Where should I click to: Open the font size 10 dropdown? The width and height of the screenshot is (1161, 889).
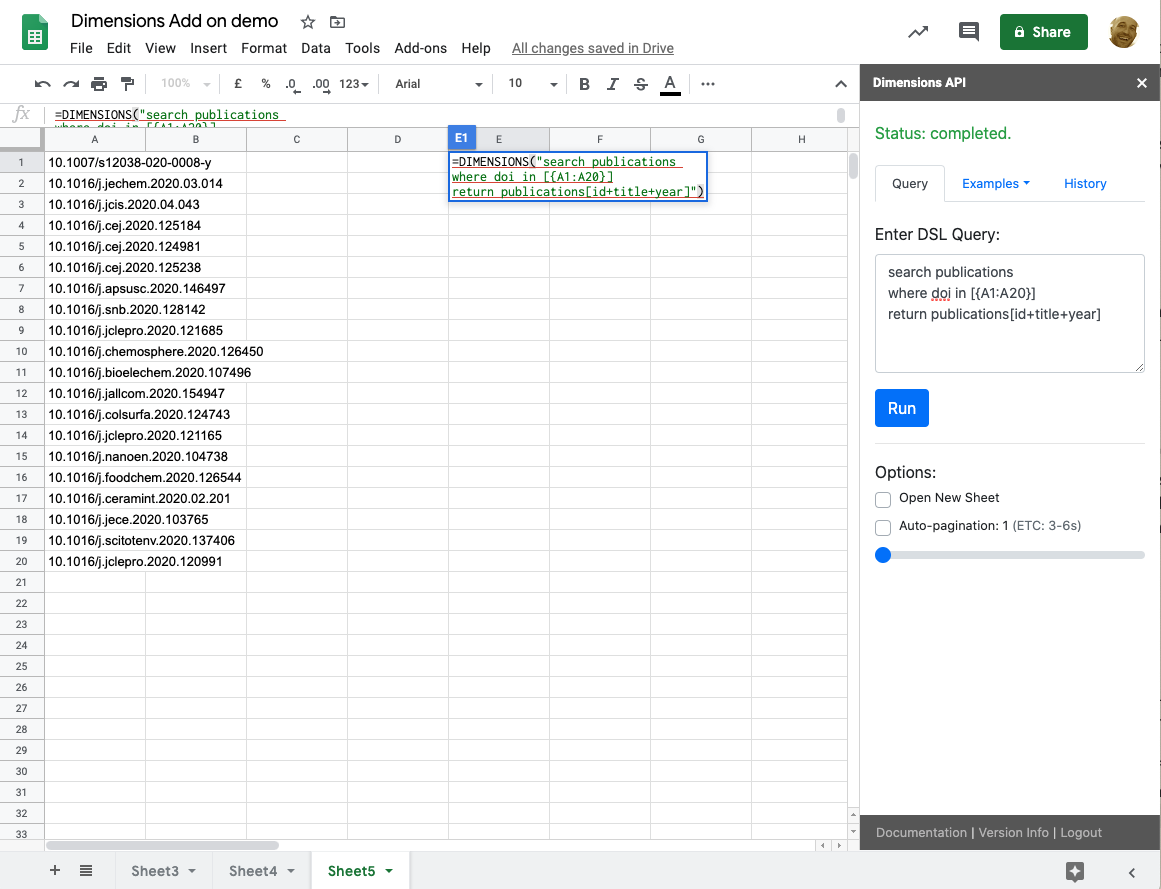pyautogui.click(x=532, y=84)
